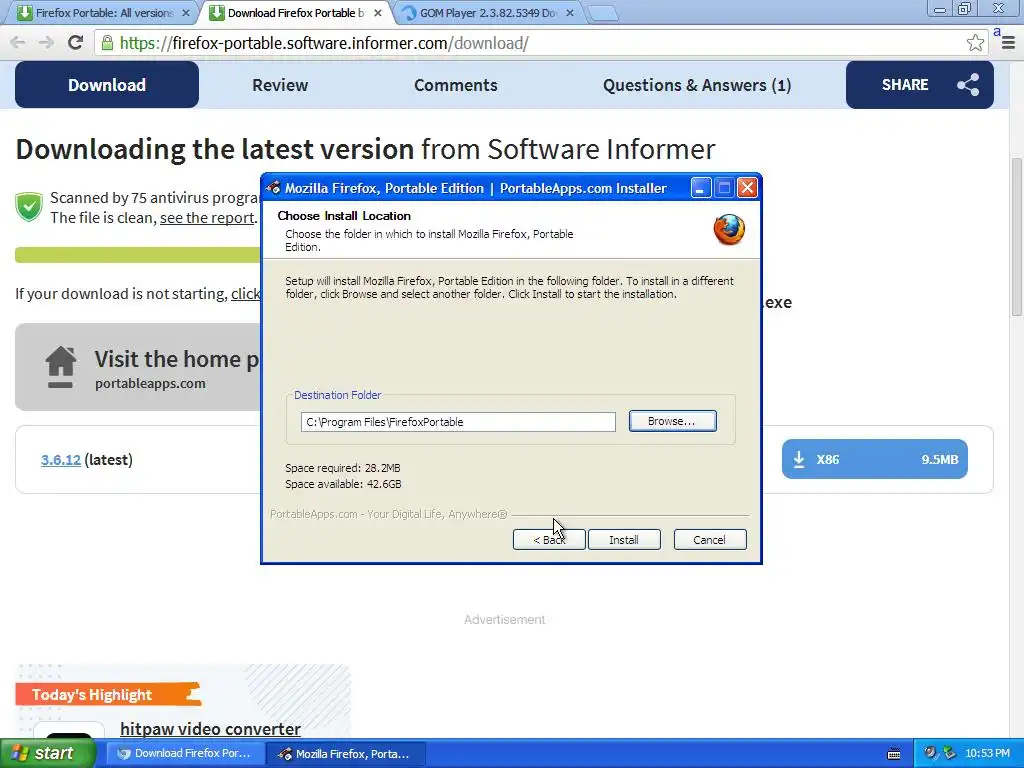Click the green download progress bar
The image size is (1024, 768).
138,255
